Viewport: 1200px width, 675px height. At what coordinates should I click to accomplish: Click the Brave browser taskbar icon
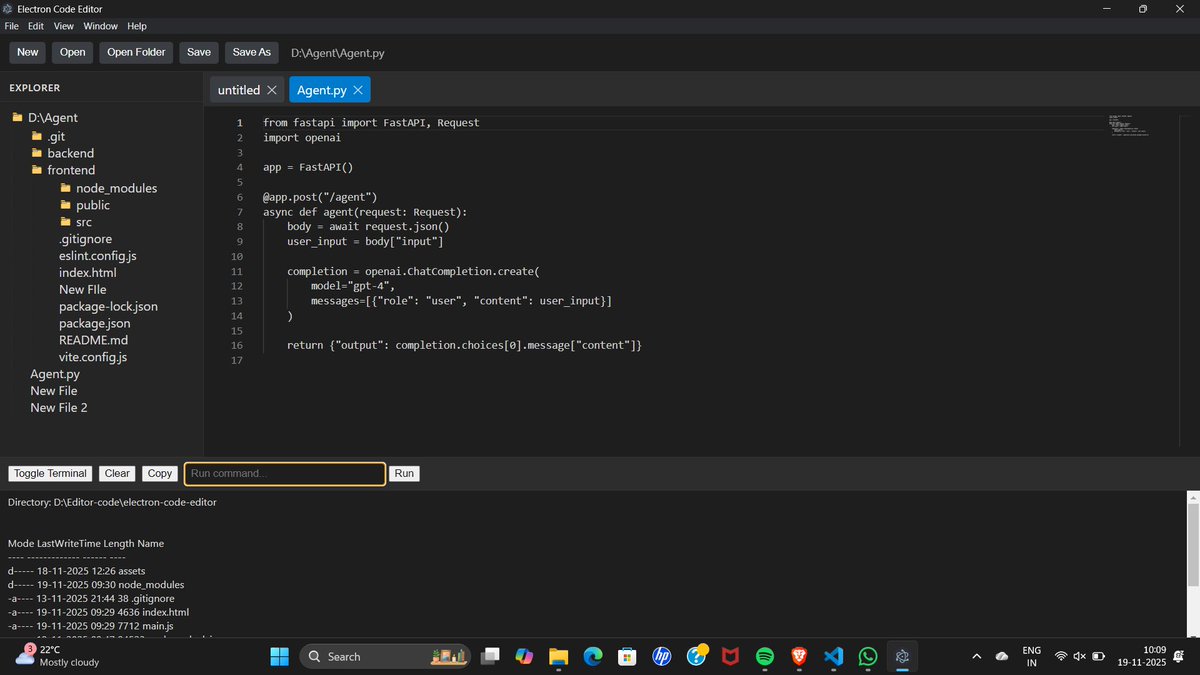pos(798,656)
